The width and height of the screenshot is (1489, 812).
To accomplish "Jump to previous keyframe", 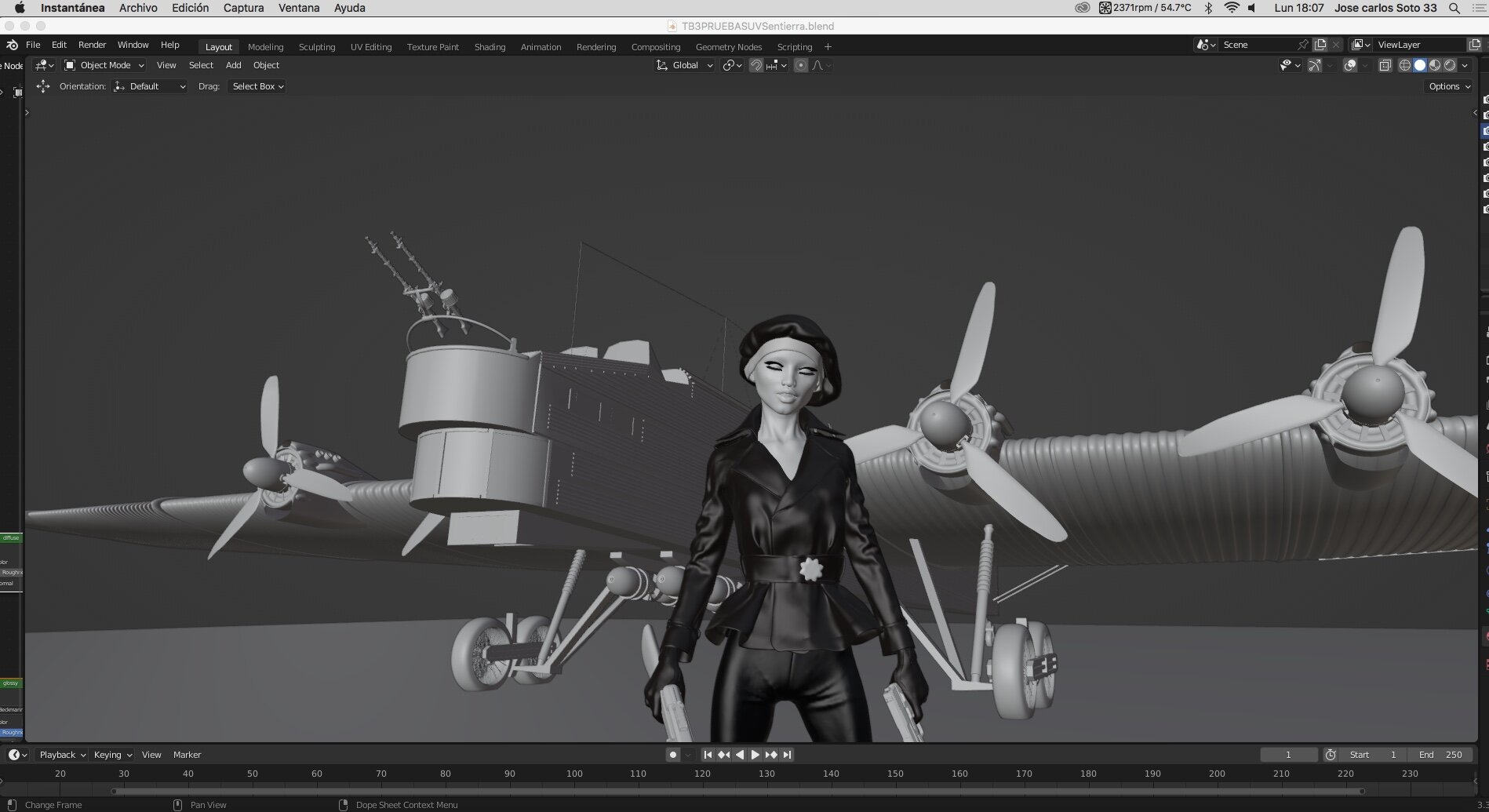I will pyautogui.click(x=723, y=755).
